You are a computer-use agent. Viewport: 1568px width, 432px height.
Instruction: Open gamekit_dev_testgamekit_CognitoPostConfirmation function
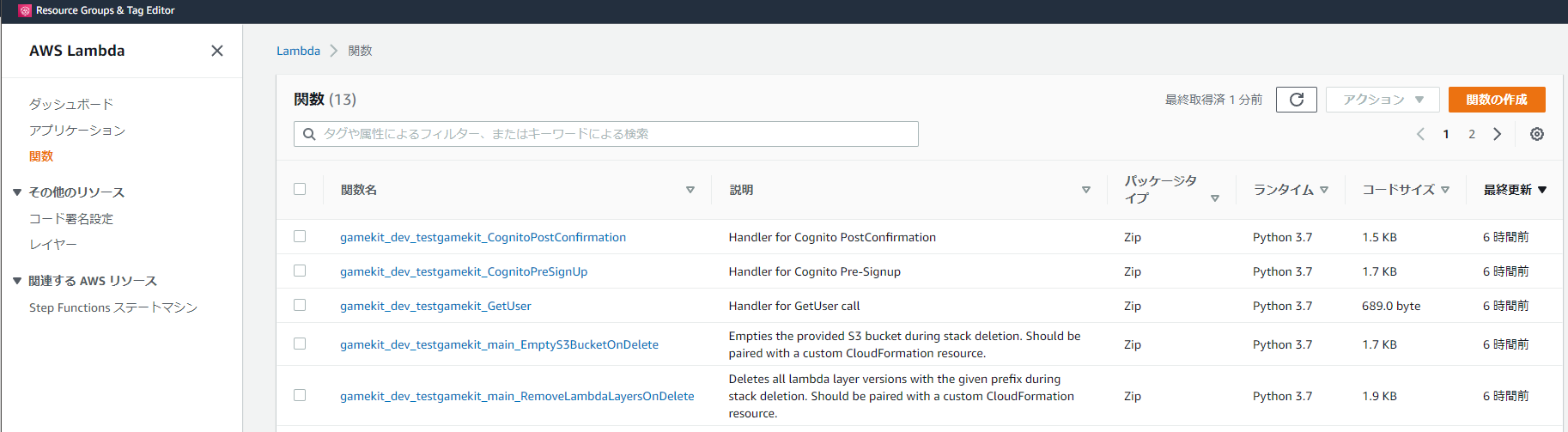coord(483,237)
